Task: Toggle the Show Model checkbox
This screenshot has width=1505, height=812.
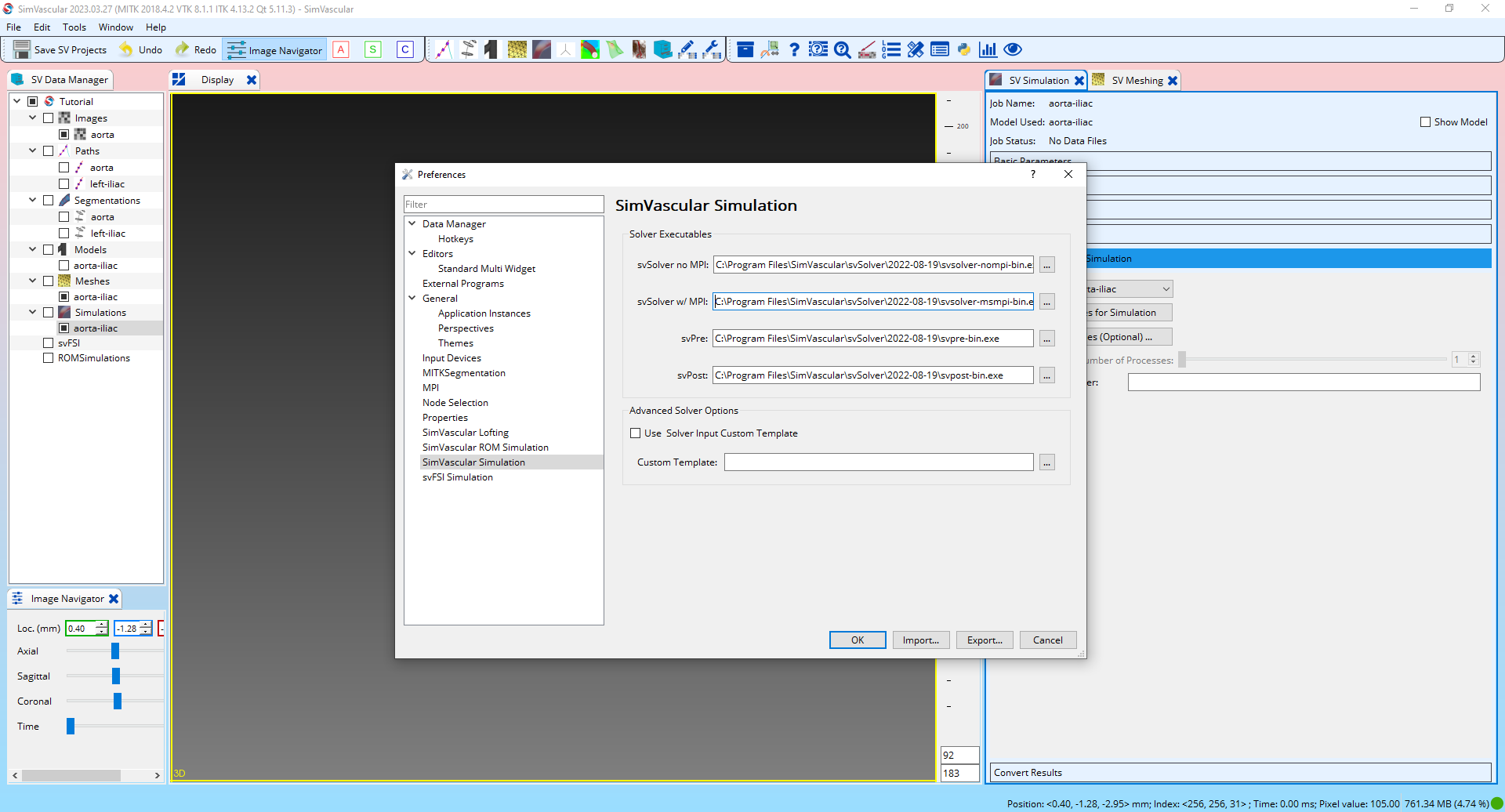Action: tap(1425, 122)
